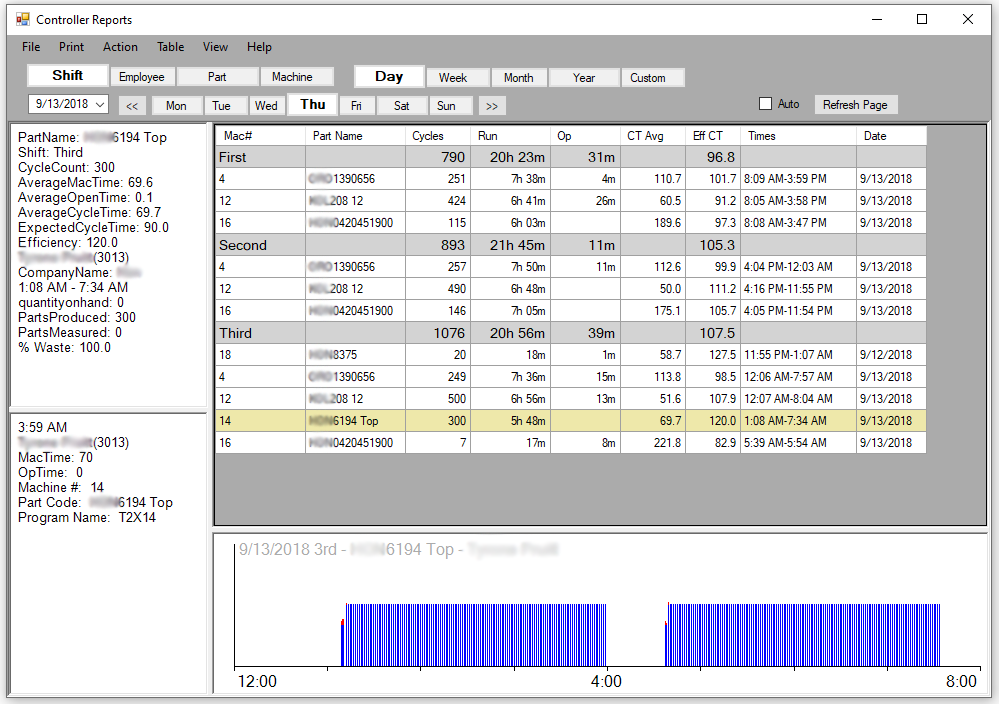Select Fri in the day selector
The height and width of the screenshot is (704, 999).
click(x=356, y=106)
